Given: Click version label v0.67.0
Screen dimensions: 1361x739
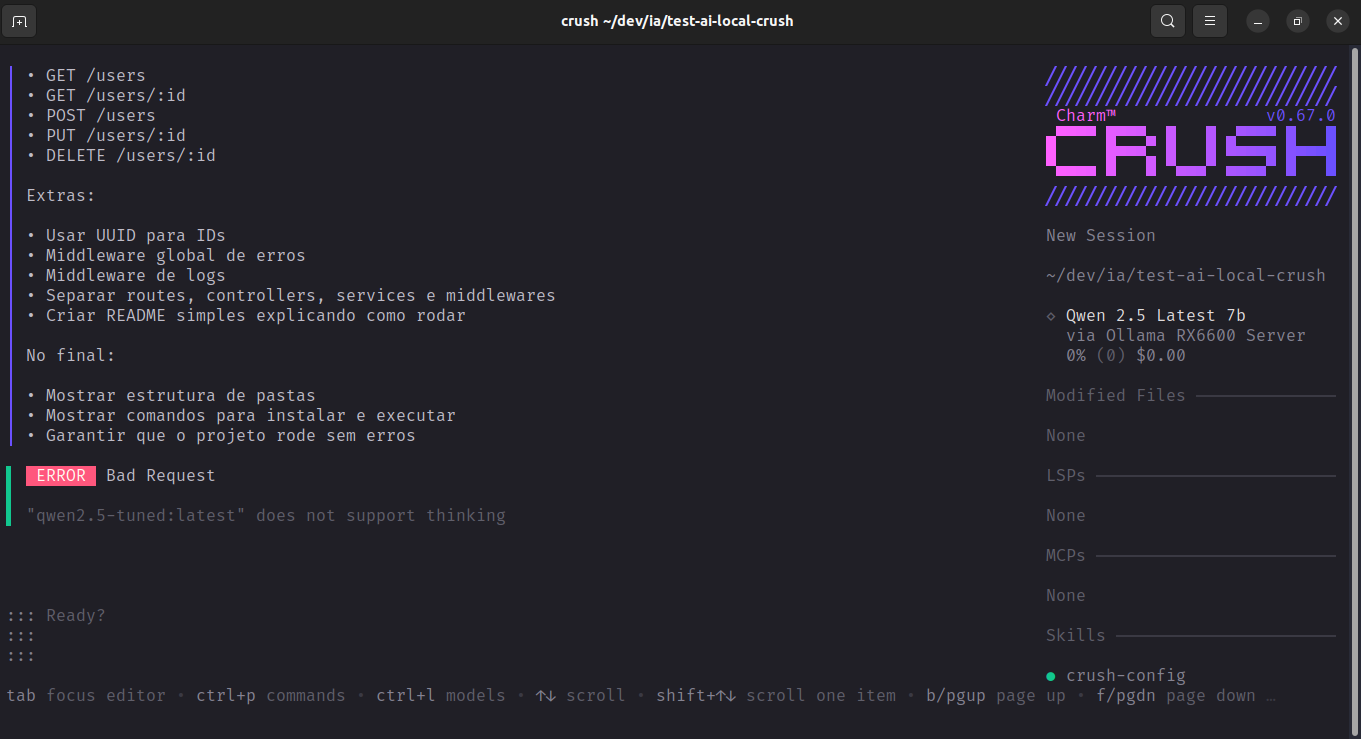Looking at the screenshot, I should [1301, 116].
